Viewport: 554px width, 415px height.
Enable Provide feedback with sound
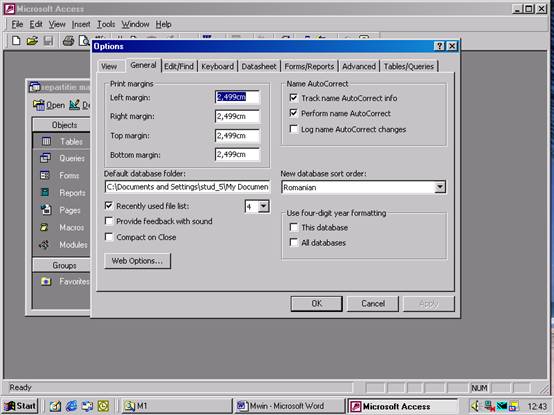[109, 221]
